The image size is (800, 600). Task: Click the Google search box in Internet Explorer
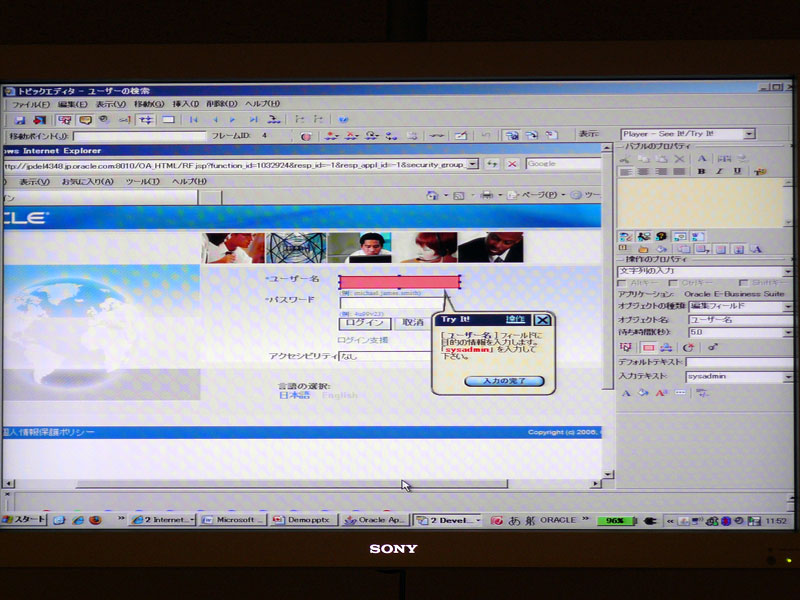pyautogui.click(x=563, y=164)
